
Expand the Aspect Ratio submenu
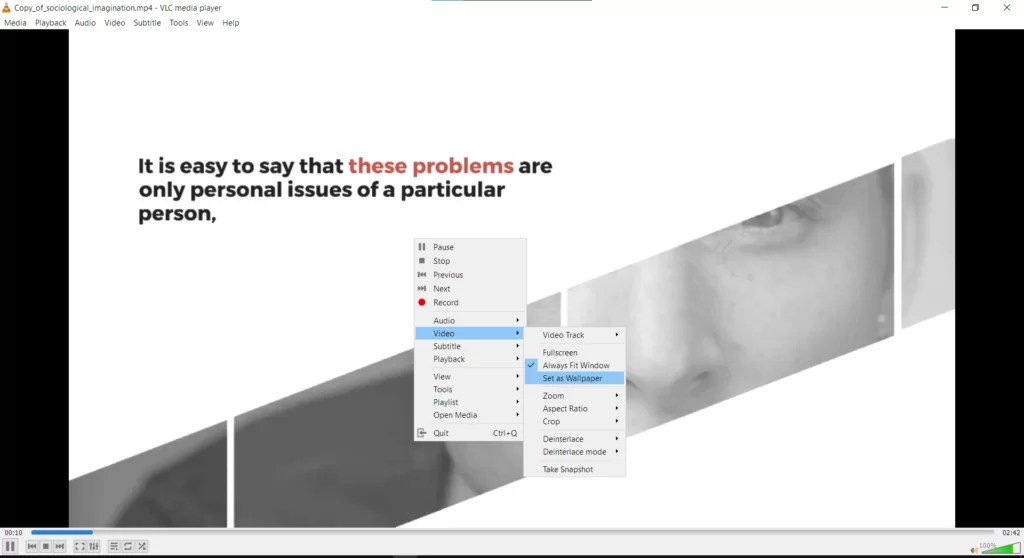pyautogui.click(x=575, y=408)
